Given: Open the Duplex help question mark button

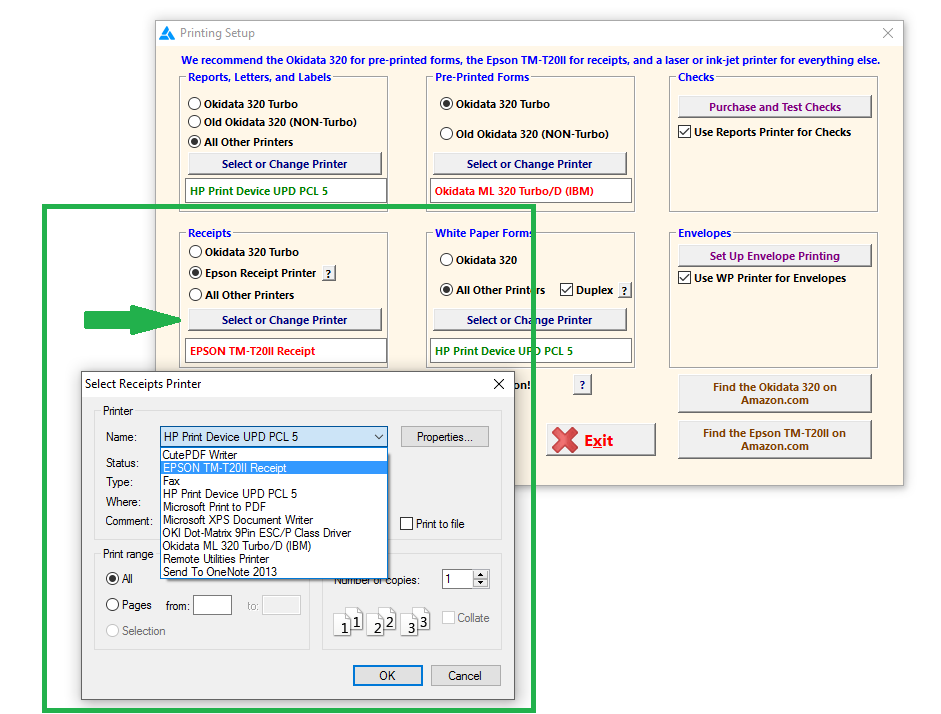Looking at the screenshot, I should [x=625, y=290].
